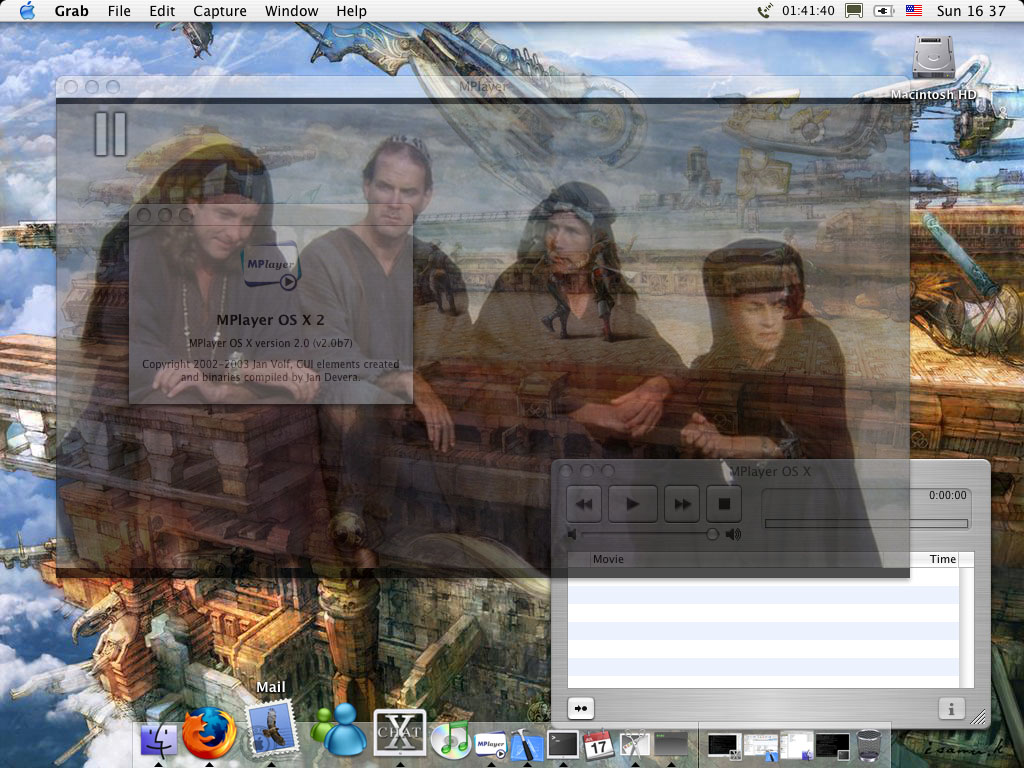The image size is (1024, 768).
Task: Open iTunes from the Dock
Action: [451, 738]
